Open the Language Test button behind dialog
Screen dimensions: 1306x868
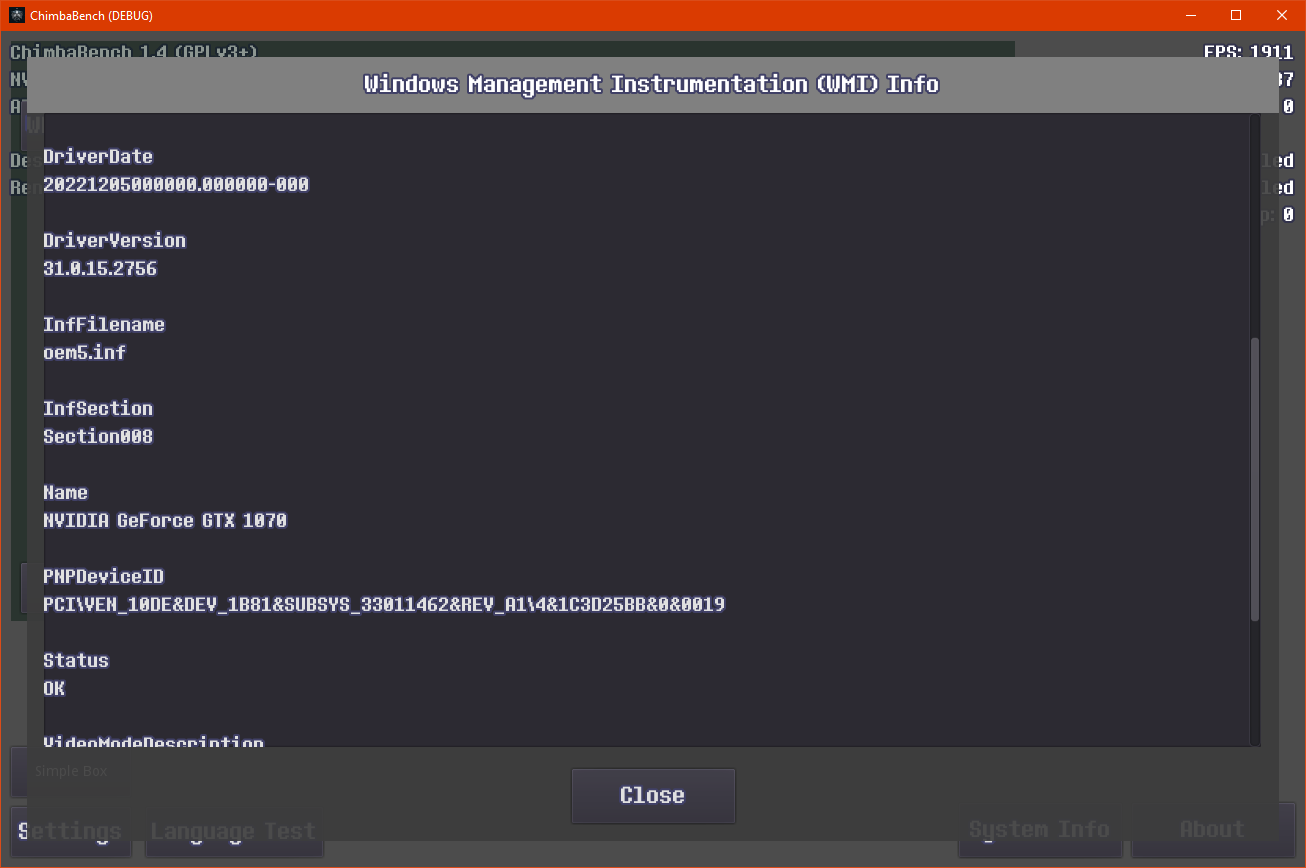tap(233, 831)
